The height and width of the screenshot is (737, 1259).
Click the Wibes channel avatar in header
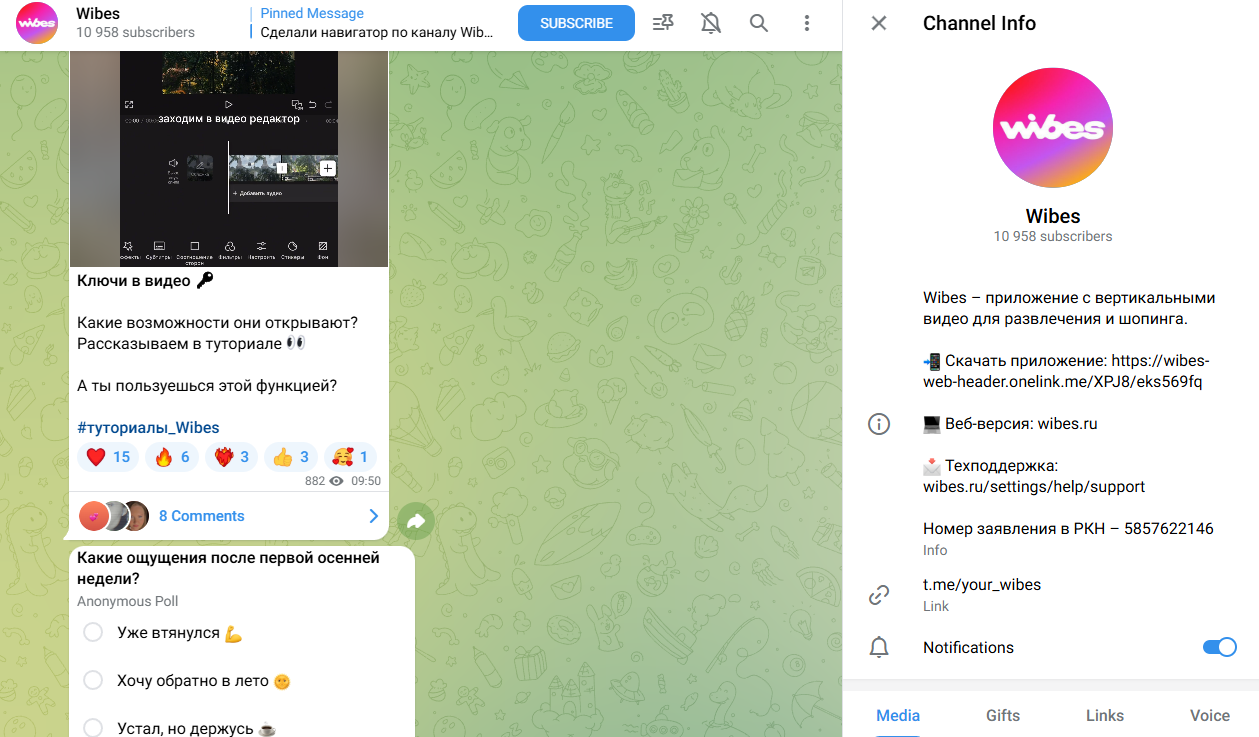point(36,23)
